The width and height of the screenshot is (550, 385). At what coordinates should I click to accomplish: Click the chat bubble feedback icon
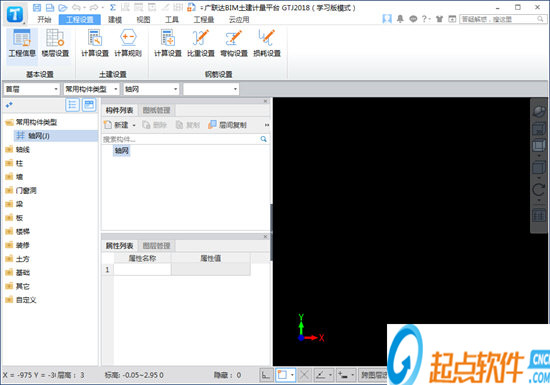click(413, 19)
